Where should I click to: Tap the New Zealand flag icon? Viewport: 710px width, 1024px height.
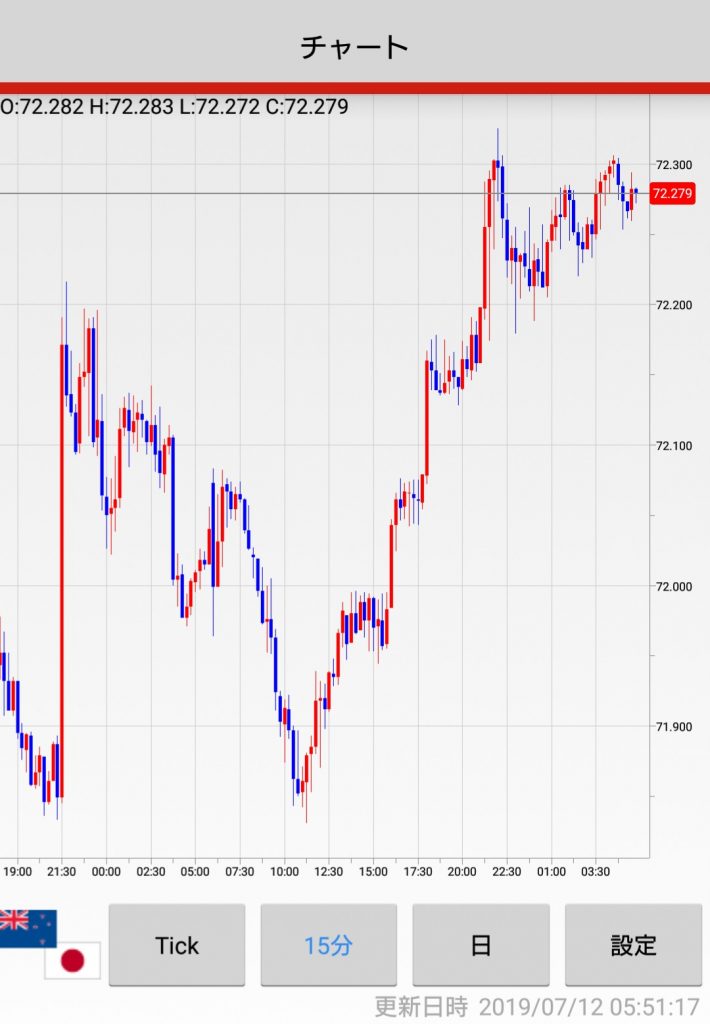[27, 927]
